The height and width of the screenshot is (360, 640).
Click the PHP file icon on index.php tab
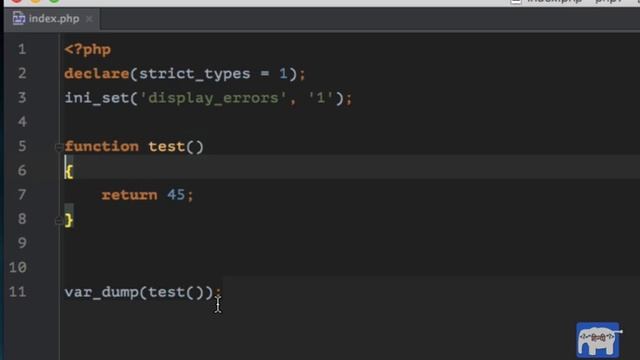[19, 18]
